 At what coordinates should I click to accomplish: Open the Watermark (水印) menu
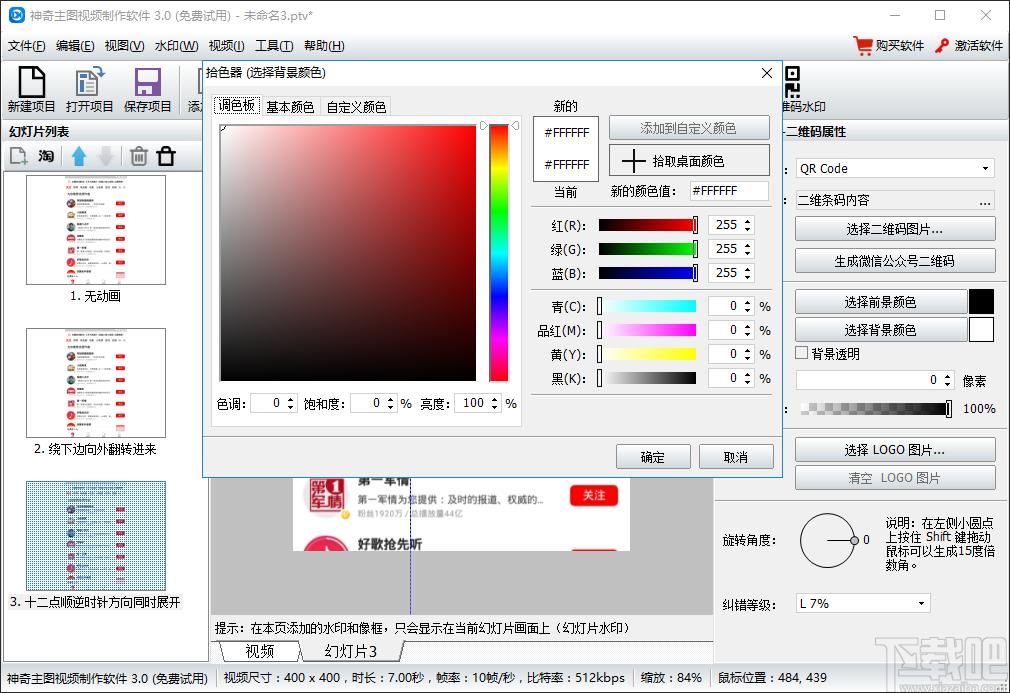click(x=176, y=46)
